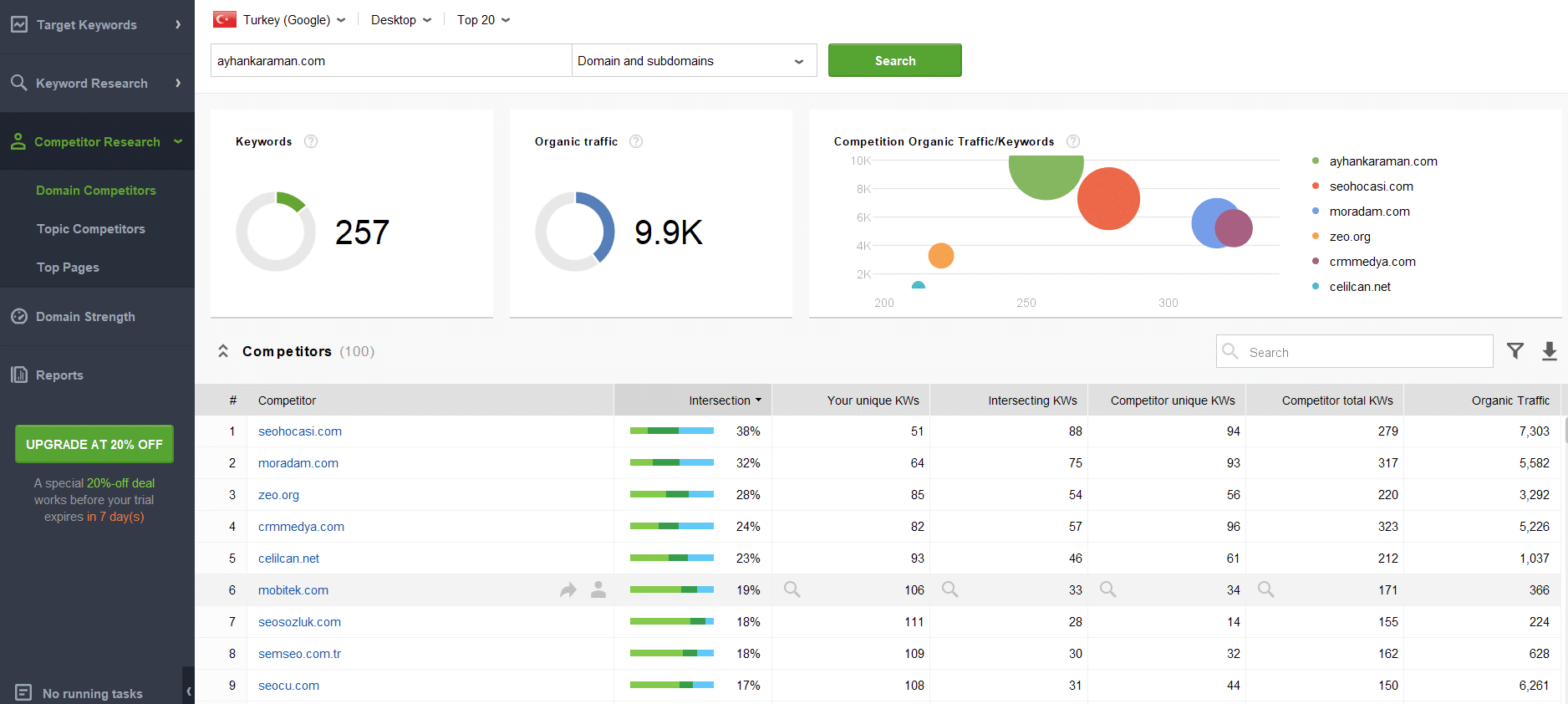Image resolution: width=1568 pixels, height=704 pixels.
Task: Open Competition Organic Traffic/Keywords help icon
Action: pos(1073,141)
